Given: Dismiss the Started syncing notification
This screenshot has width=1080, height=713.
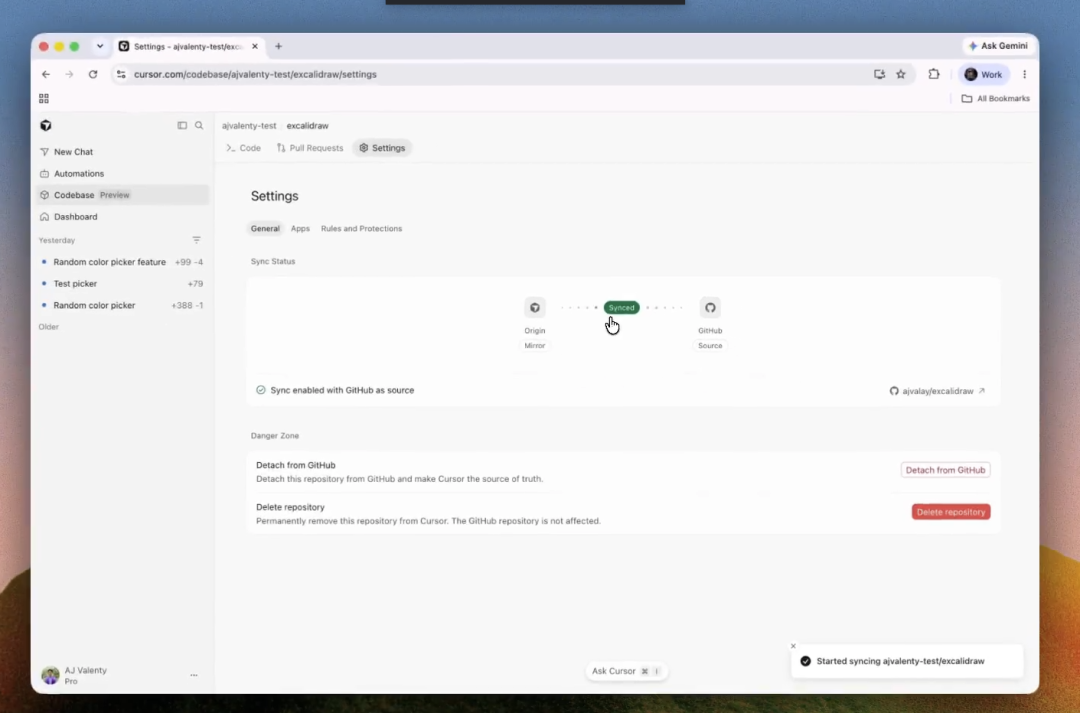Looking at the screenshot, I should point(793,646).
